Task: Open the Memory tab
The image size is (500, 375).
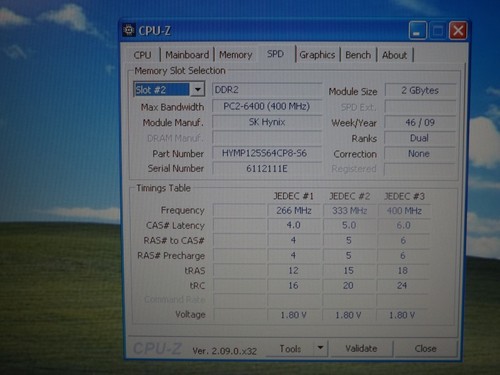Action: [235, 55]
